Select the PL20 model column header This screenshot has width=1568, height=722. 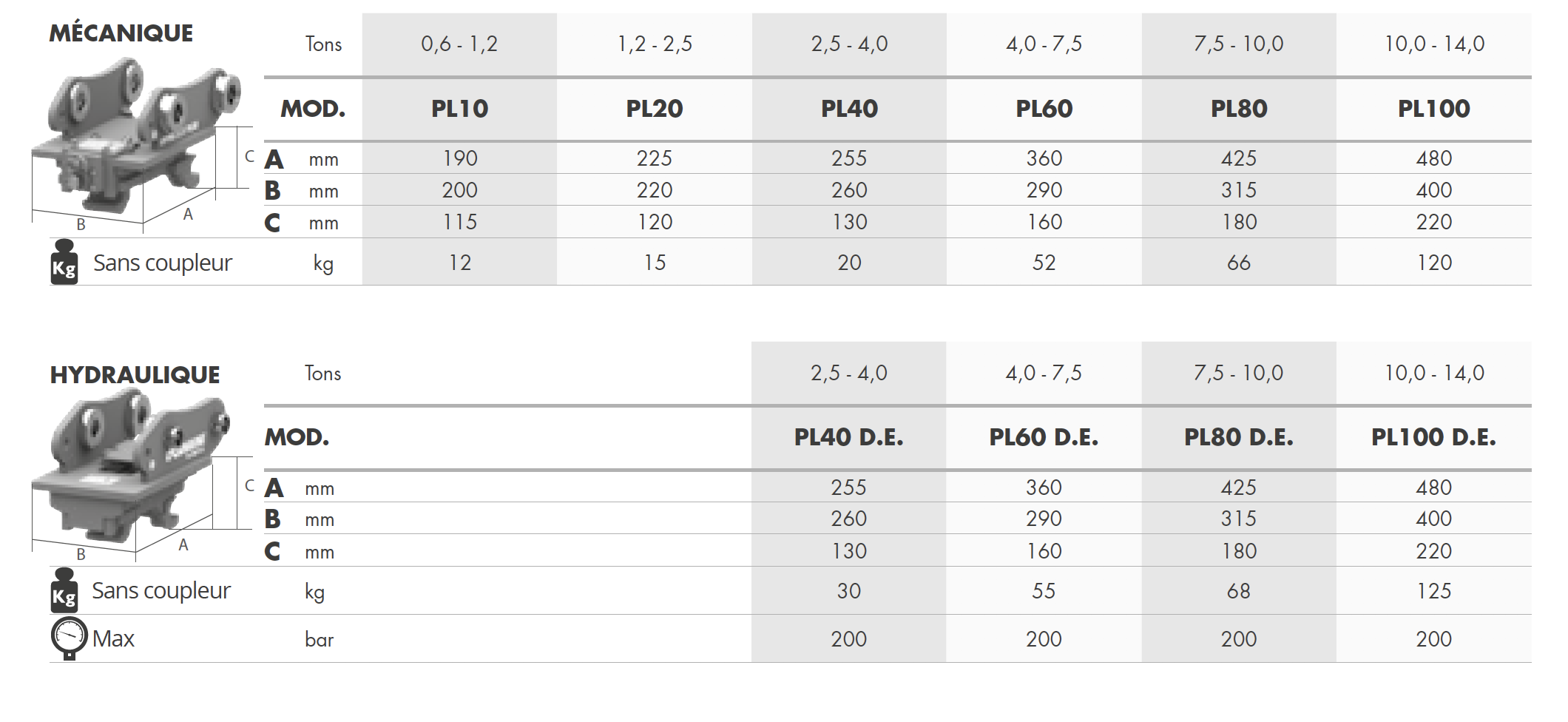click(x=655, y=109)
